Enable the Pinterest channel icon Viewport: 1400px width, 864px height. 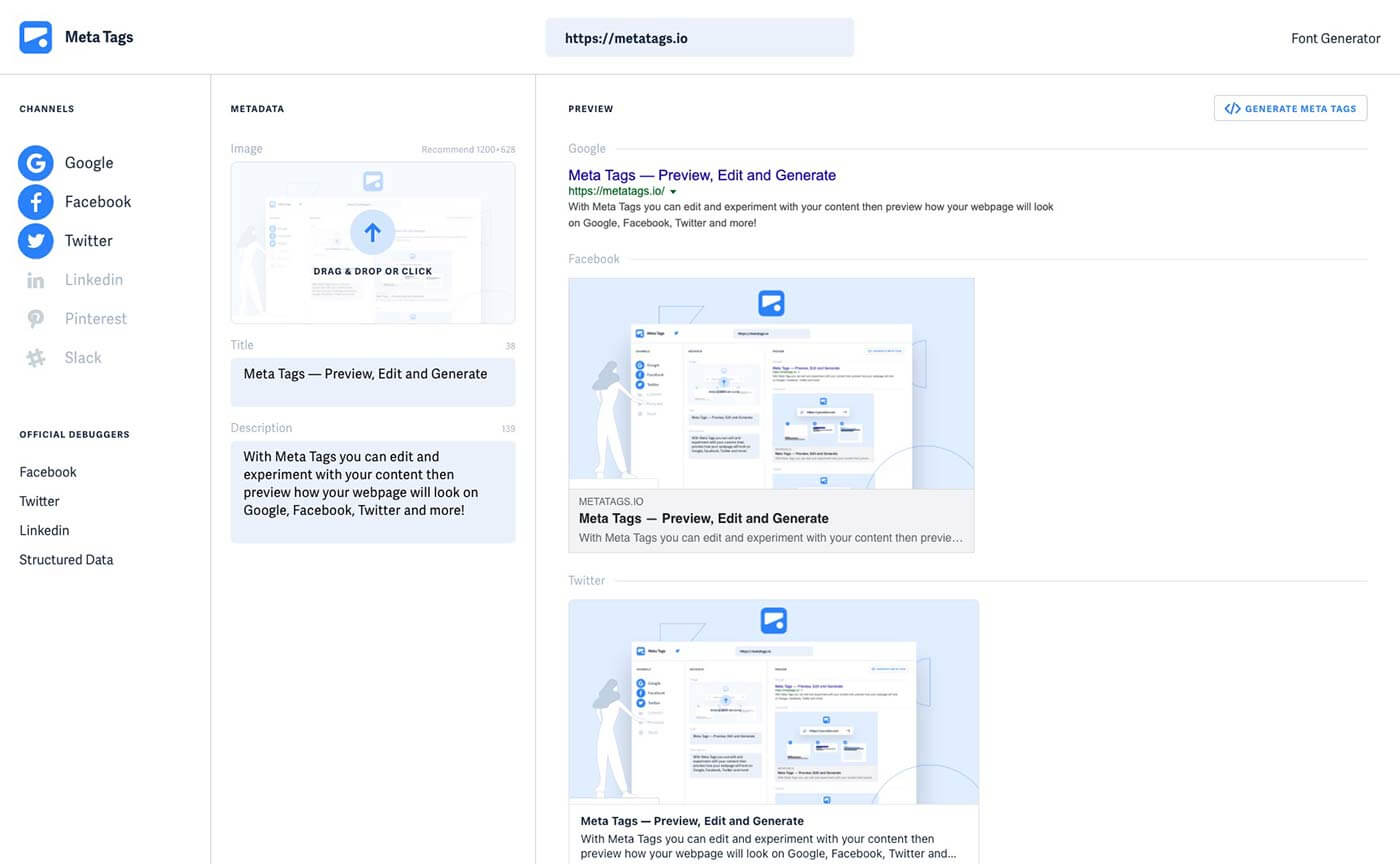(36, 319)
